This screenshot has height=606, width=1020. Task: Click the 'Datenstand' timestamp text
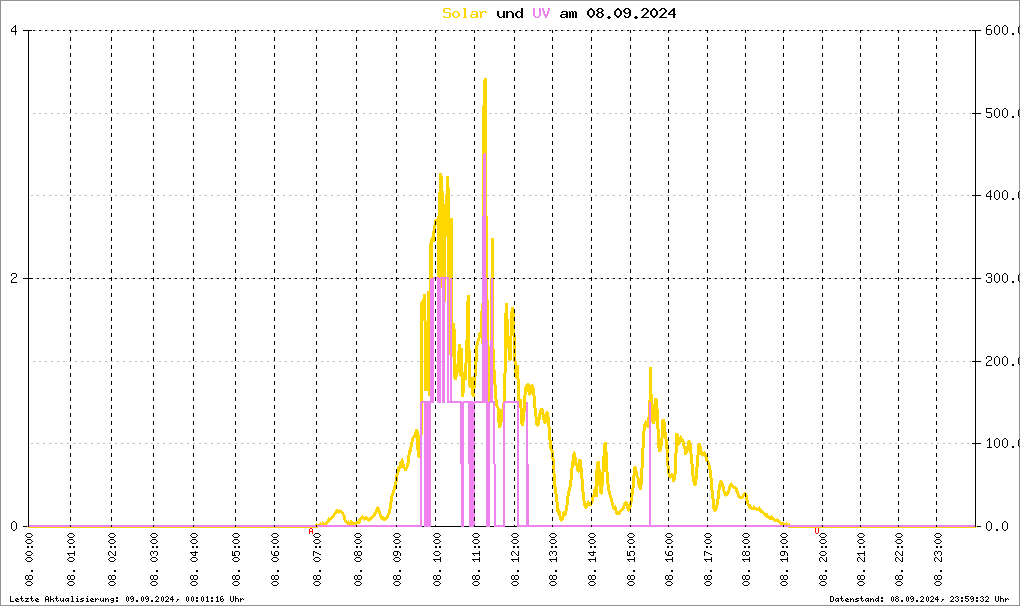pos(919,599)
